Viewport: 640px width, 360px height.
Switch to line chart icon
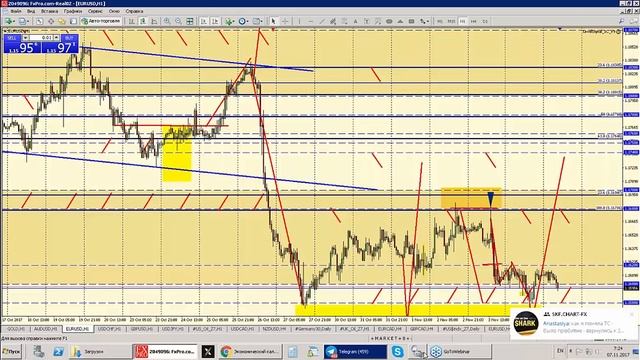pyautogui.click(x=154, y=21)
